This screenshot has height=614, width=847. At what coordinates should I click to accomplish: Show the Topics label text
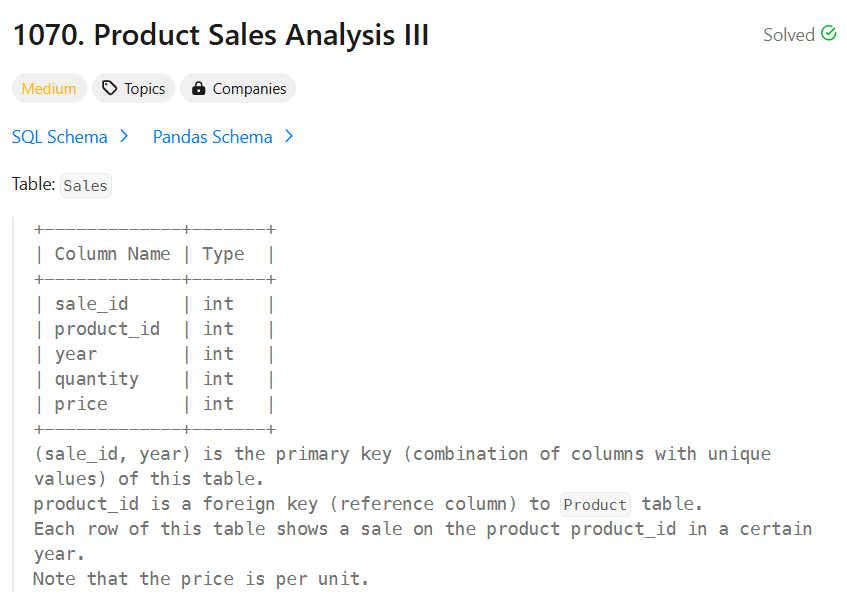pos(144,89)
